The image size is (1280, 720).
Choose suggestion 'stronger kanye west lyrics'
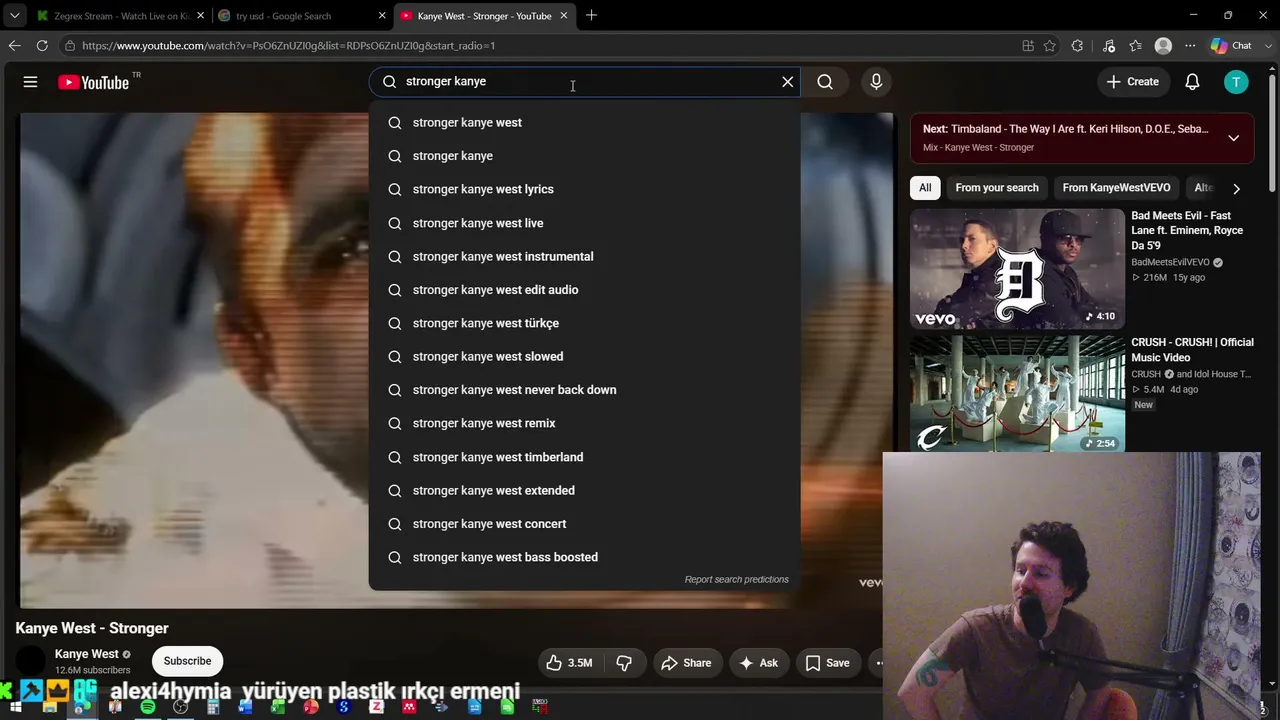click(x=584, y=189)
